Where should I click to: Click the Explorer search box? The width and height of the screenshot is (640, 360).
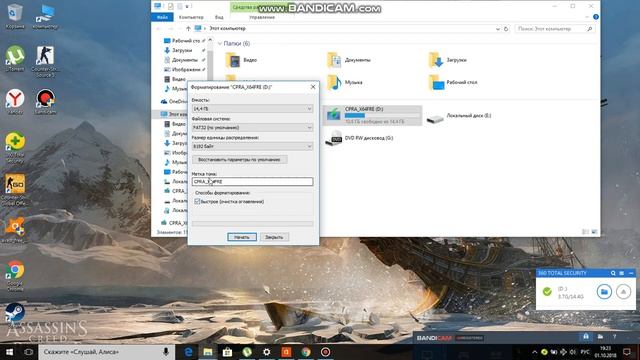554,29
